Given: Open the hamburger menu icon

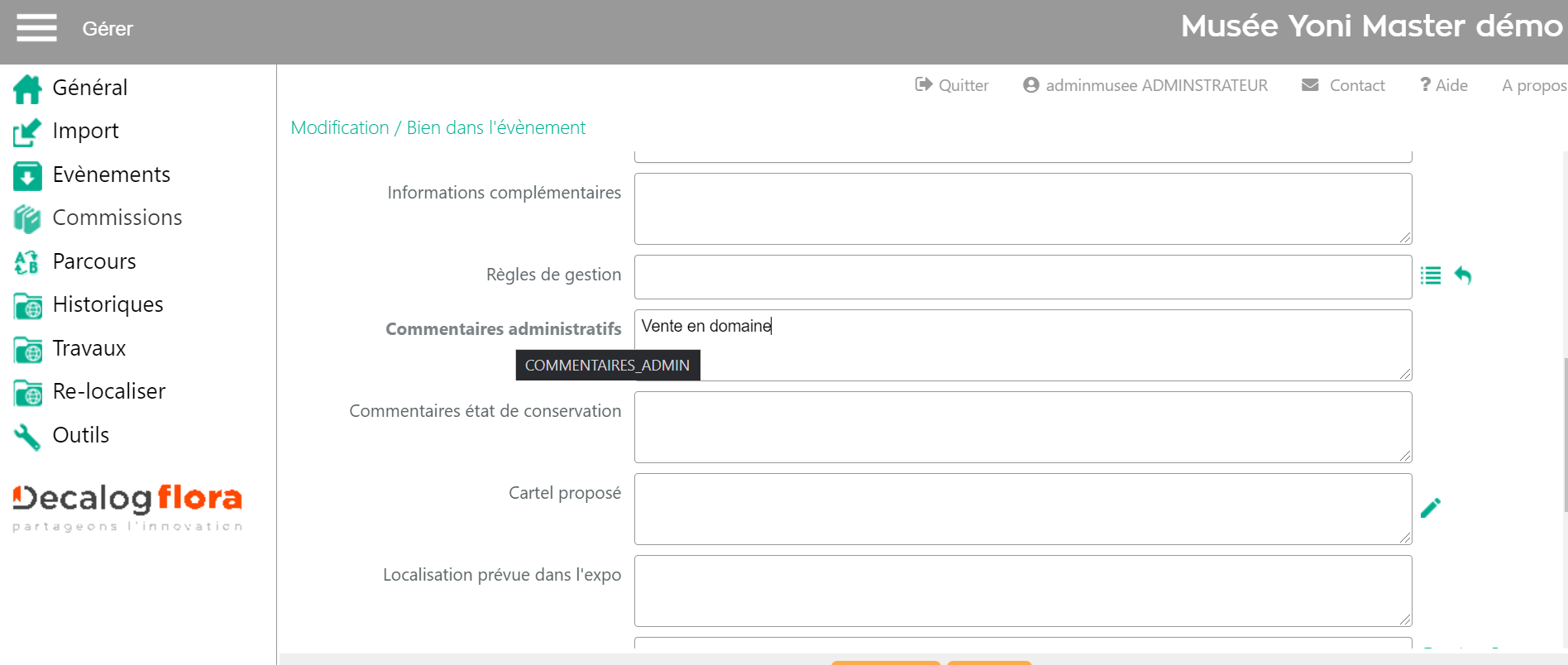Looking at the screenshot, I should [x=36, y=28].
